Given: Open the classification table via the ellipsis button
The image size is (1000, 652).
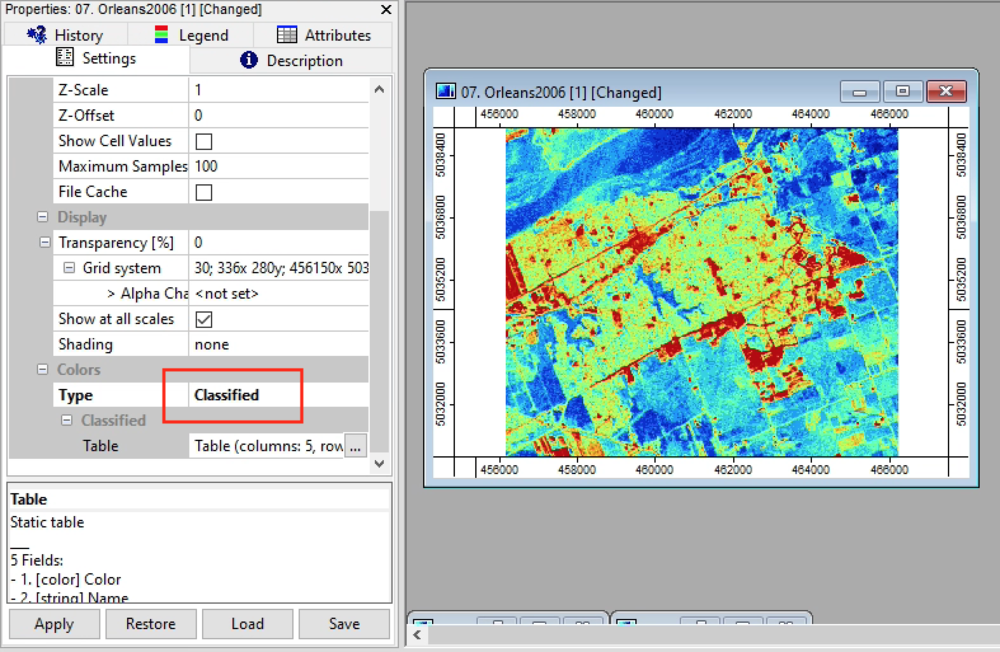Looking at the screenshot, I should (355, 446).
